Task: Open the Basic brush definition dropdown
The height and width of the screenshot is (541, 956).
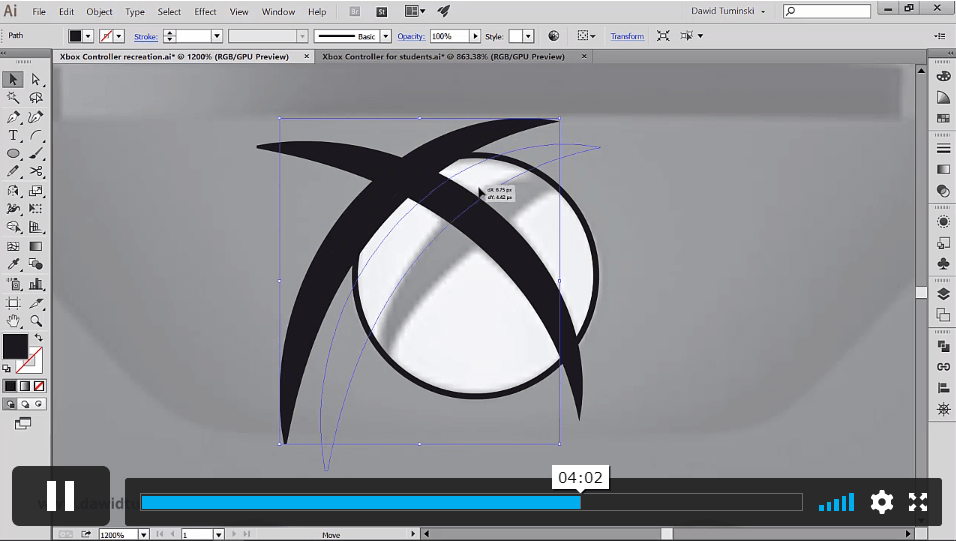Action: pyautogui.click(x=385, y=37)
